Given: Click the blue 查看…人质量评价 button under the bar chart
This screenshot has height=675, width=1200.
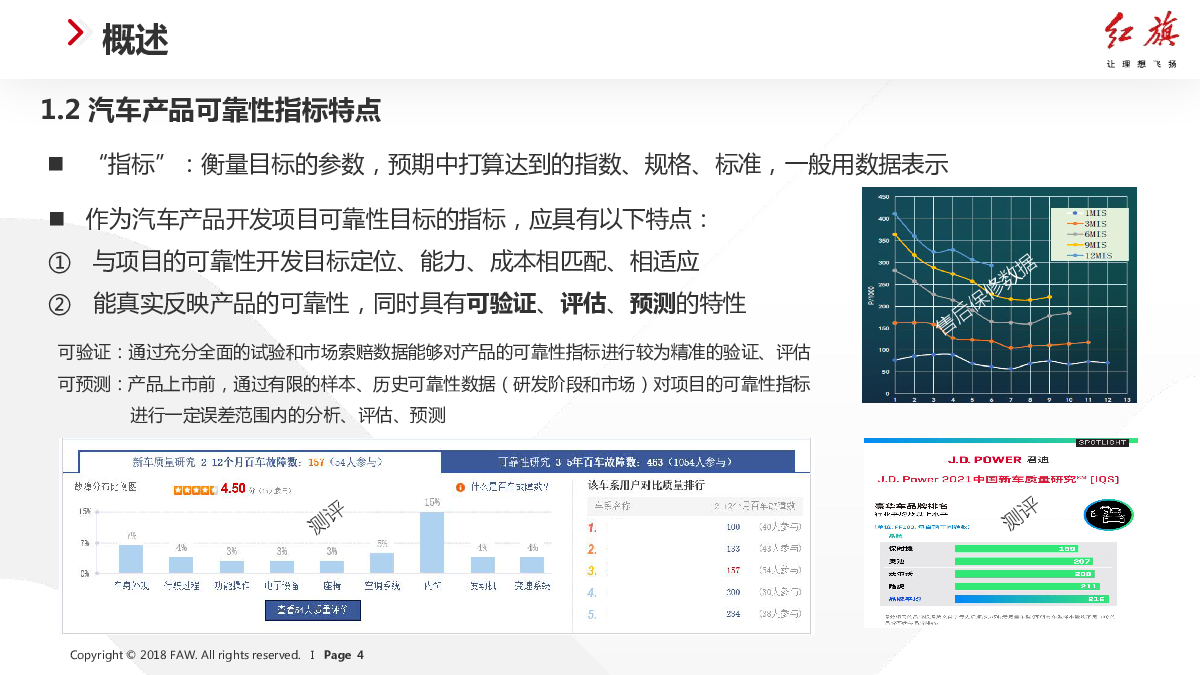Looking at the screenshot, I should (x=312, y=609).
